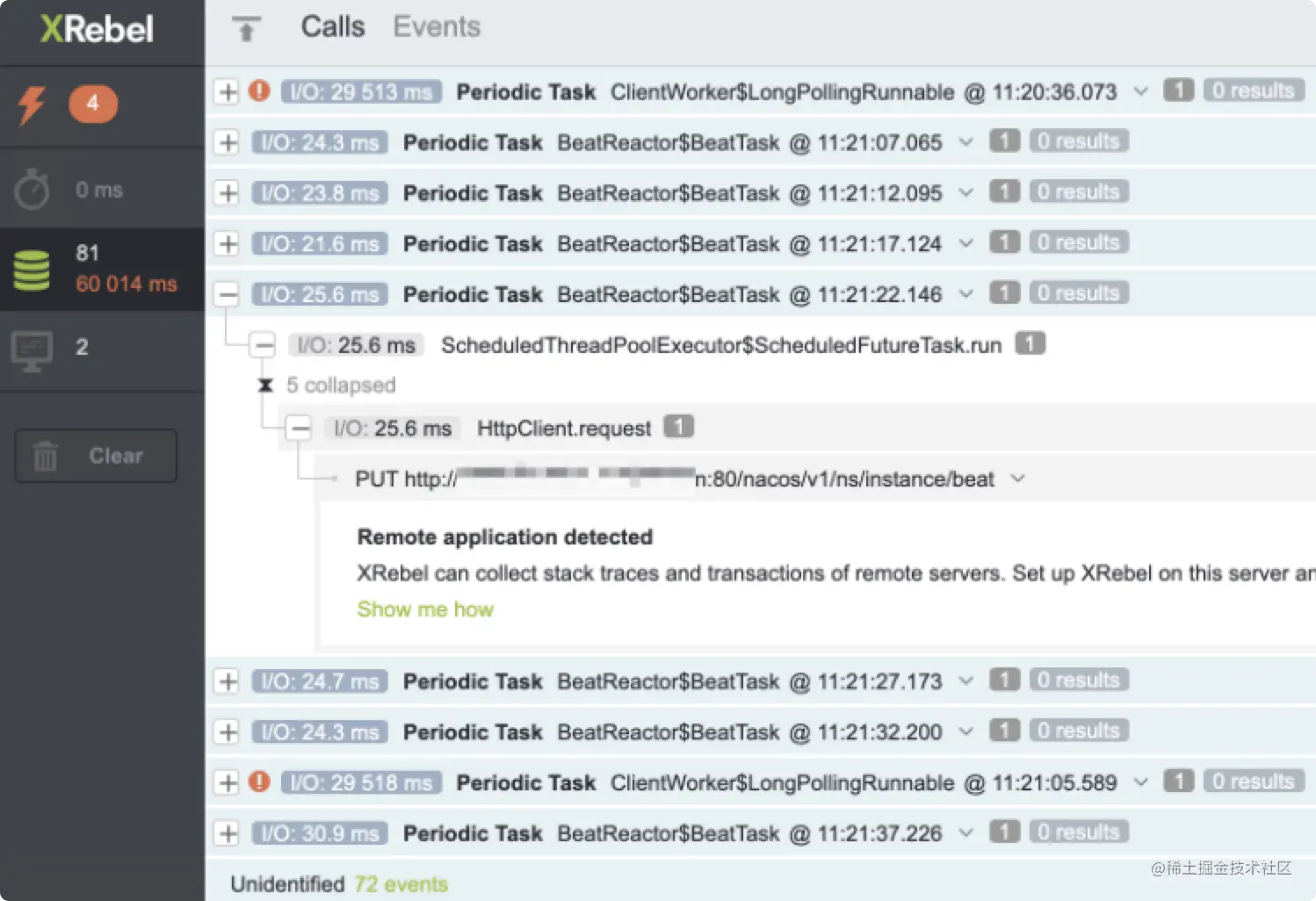1316x901 pixels.
Task: Click the trash icon in Clear button
Action: click(45, 456)
